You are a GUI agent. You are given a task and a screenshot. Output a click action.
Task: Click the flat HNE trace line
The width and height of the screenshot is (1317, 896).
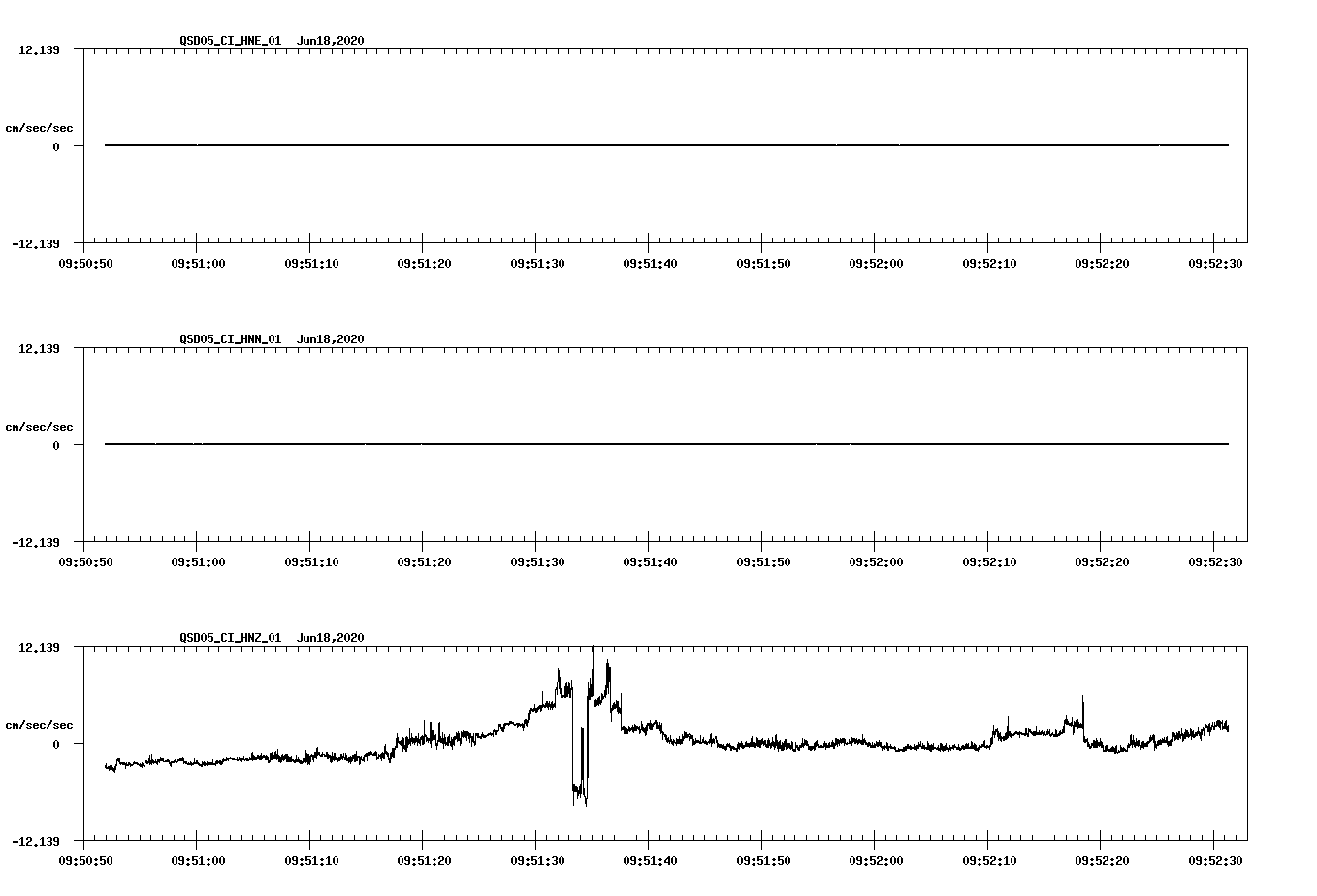pos(666,145)
